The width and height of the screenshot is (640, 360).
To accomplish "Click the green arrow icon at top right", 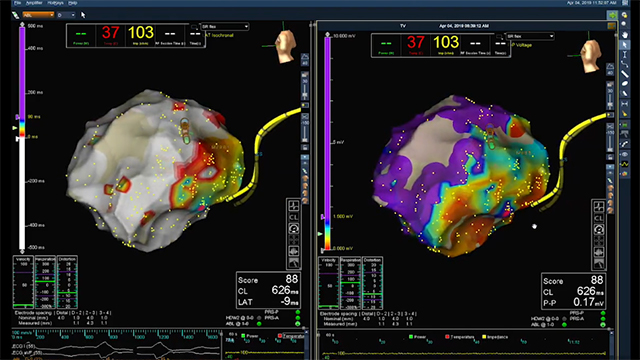I will [x=612, y=15].
